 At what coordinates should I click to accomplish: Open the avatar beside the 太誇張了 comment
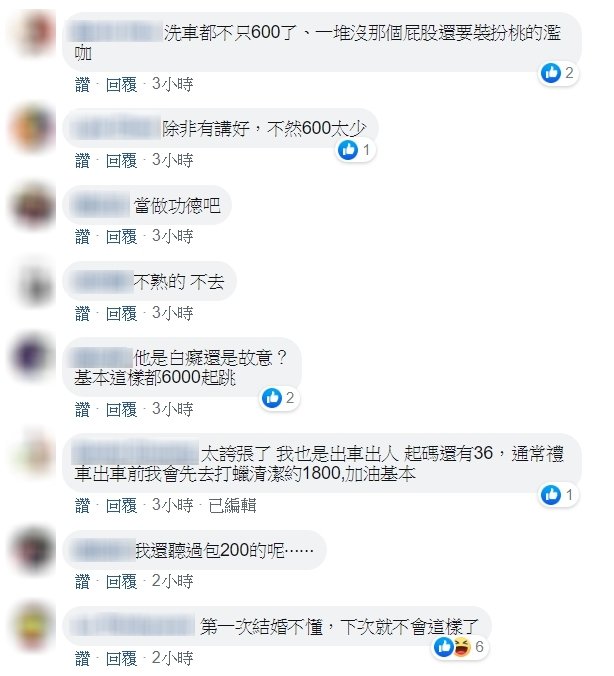pos(33,454)
